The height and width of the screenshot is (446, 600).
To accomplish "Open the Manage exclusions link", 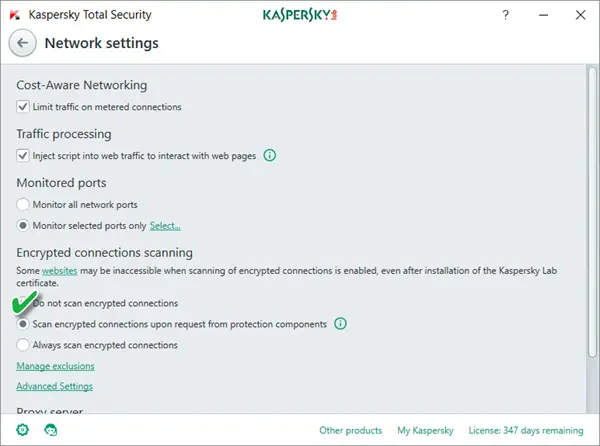I will [x=55, y=367].
